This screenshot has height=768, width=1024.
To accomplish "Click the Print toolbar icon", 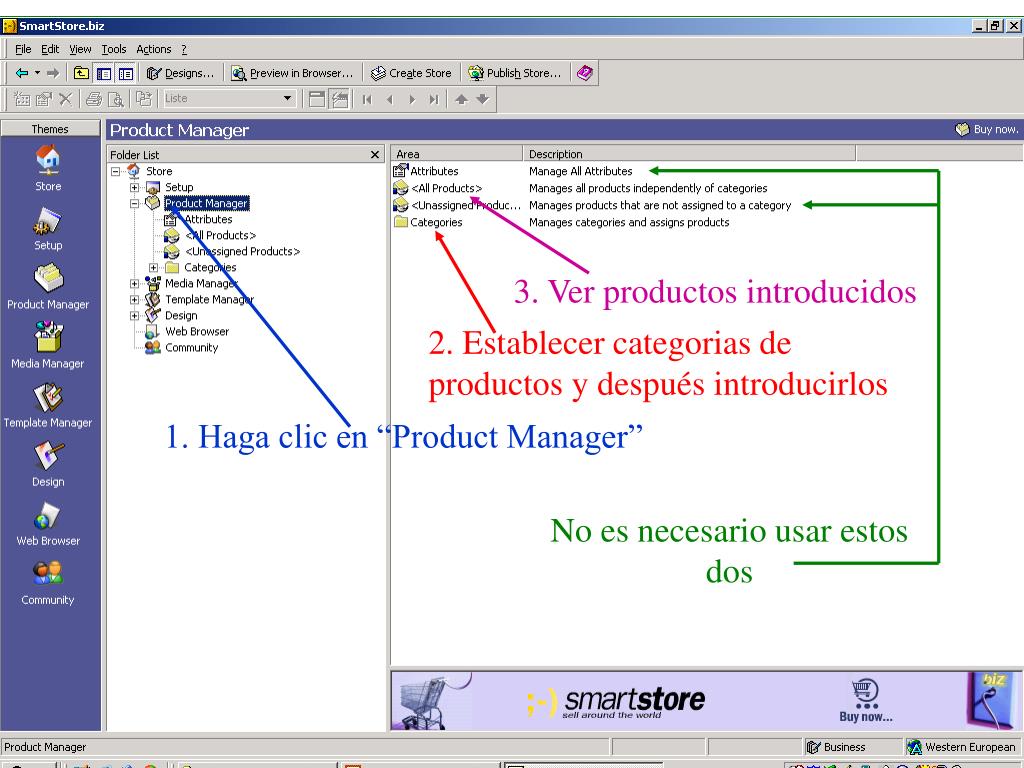I will [x=94, y=99].
